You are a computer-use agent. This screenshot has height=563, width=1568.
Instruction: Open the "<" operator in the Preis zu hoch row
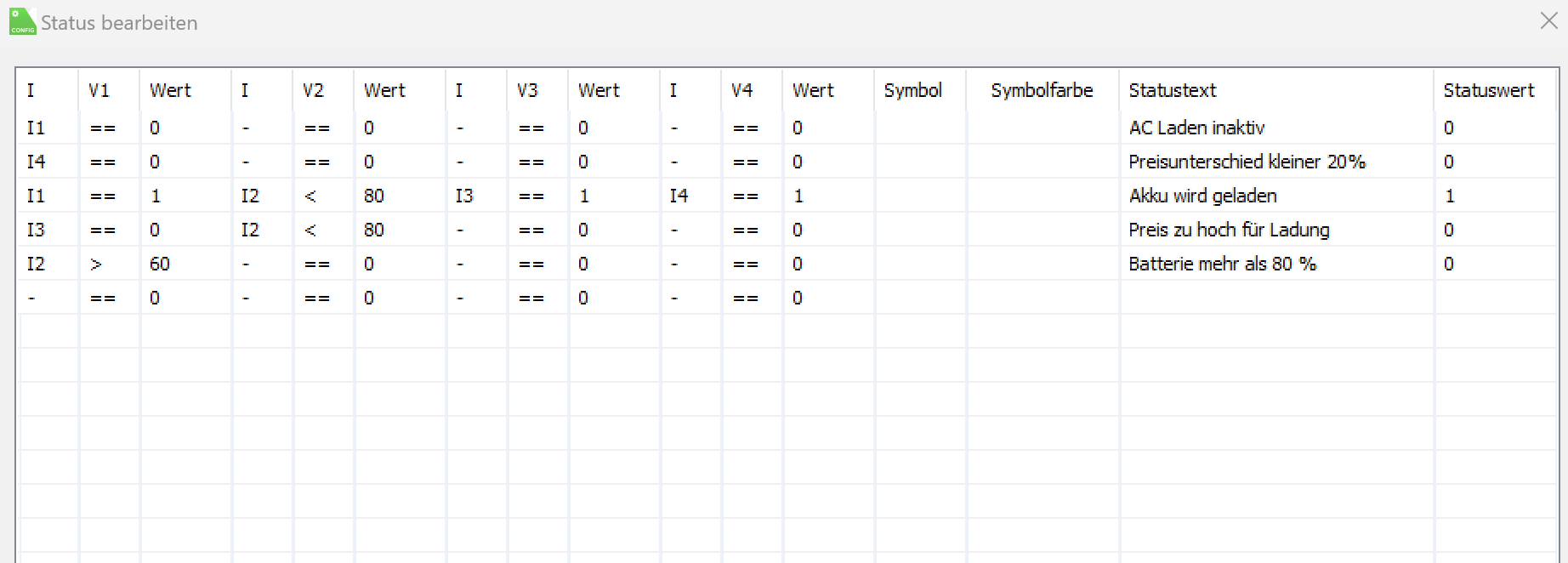[x=310, y=230]
